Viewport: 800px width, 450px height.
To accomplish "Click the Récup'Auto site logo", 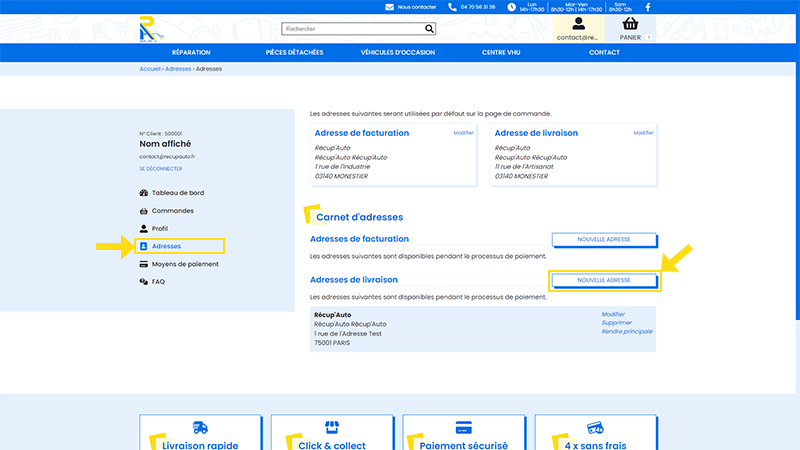I will point(151,29).
